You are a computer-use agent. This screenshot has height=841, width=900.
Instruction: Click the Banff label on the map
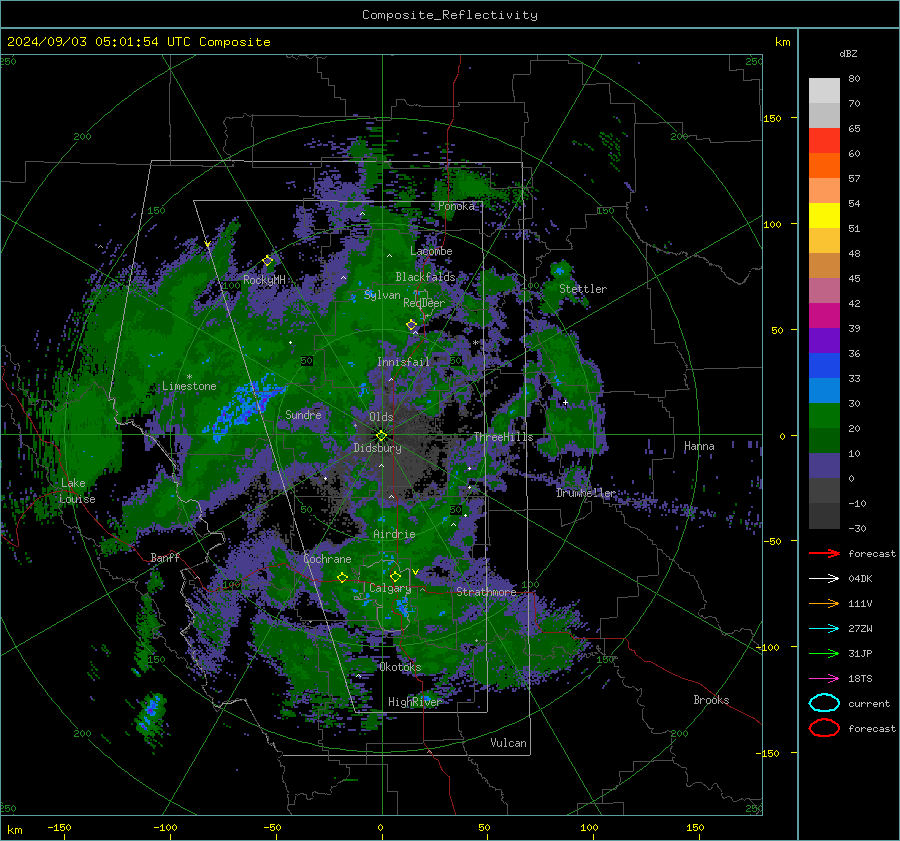click(165, 558)
